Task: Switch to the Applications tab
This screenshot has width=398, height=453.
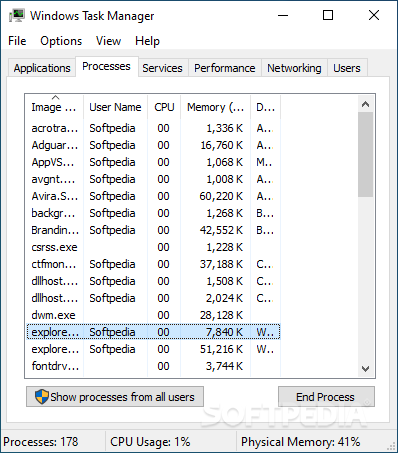Action: (x=42, y=68)
